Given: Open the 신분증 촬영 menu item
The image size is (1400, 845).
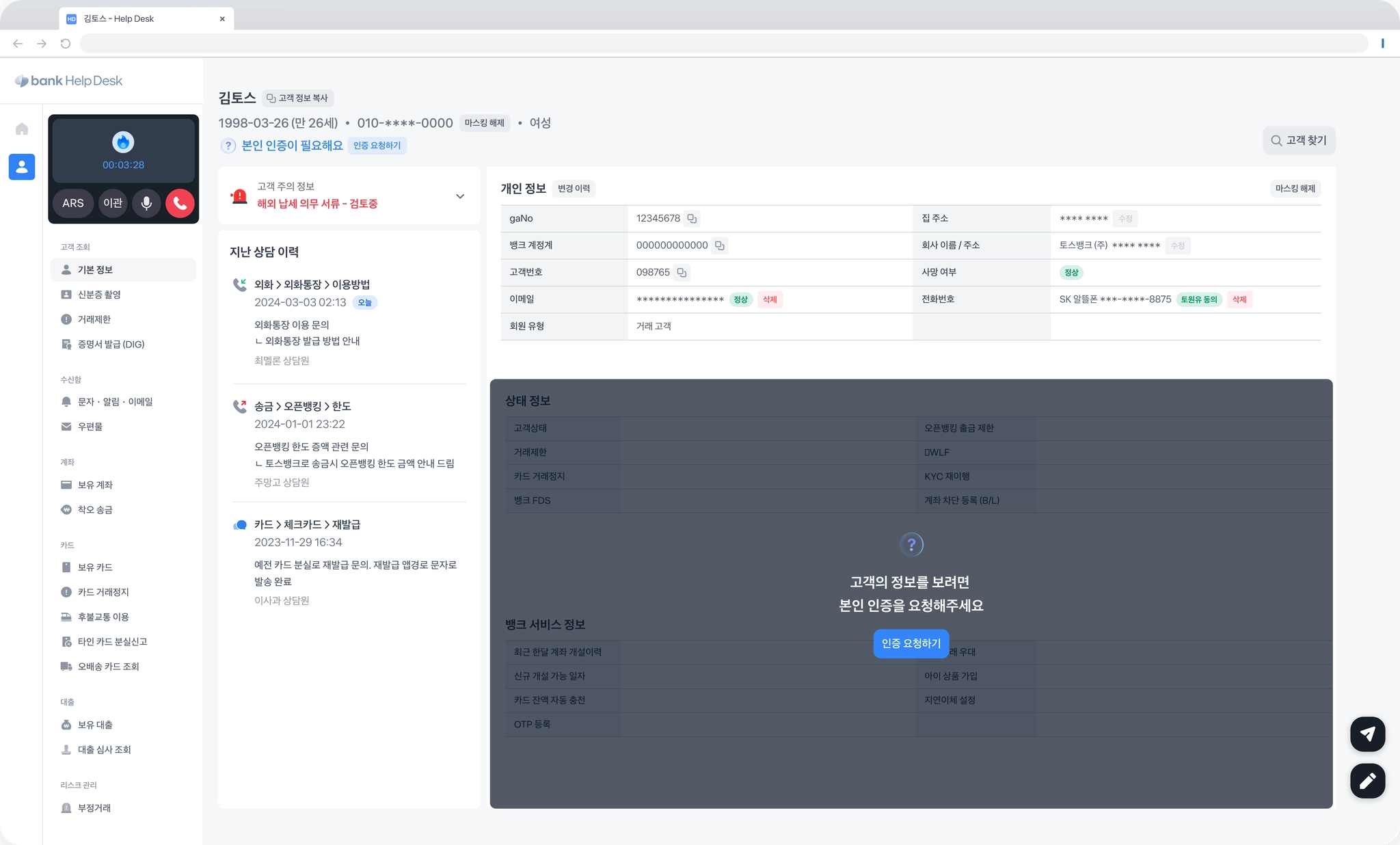Looking at the screenshot, I should click(x=99, y=295).
